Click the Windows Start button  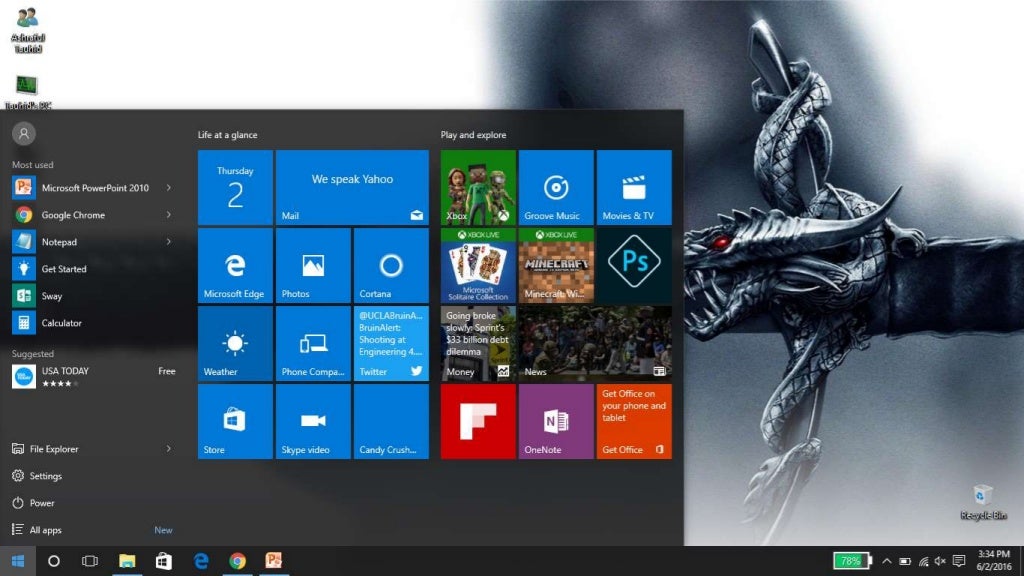coord(18,561)
